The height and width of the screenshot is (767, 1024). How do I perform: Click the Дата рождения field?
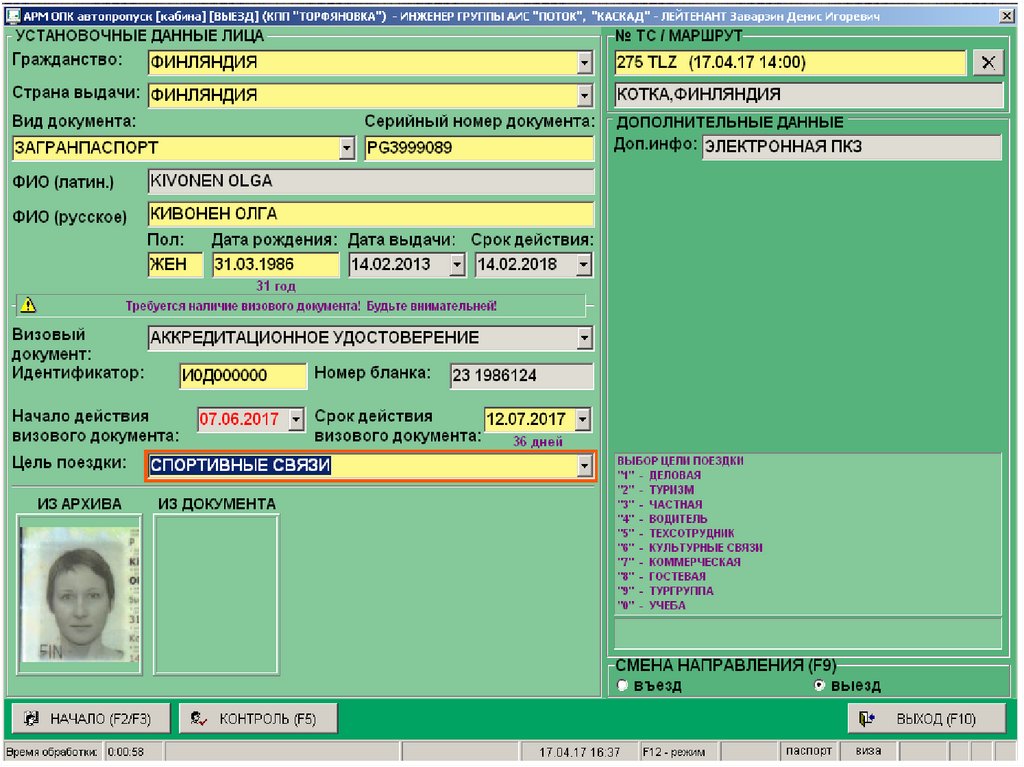coord(275,265)
